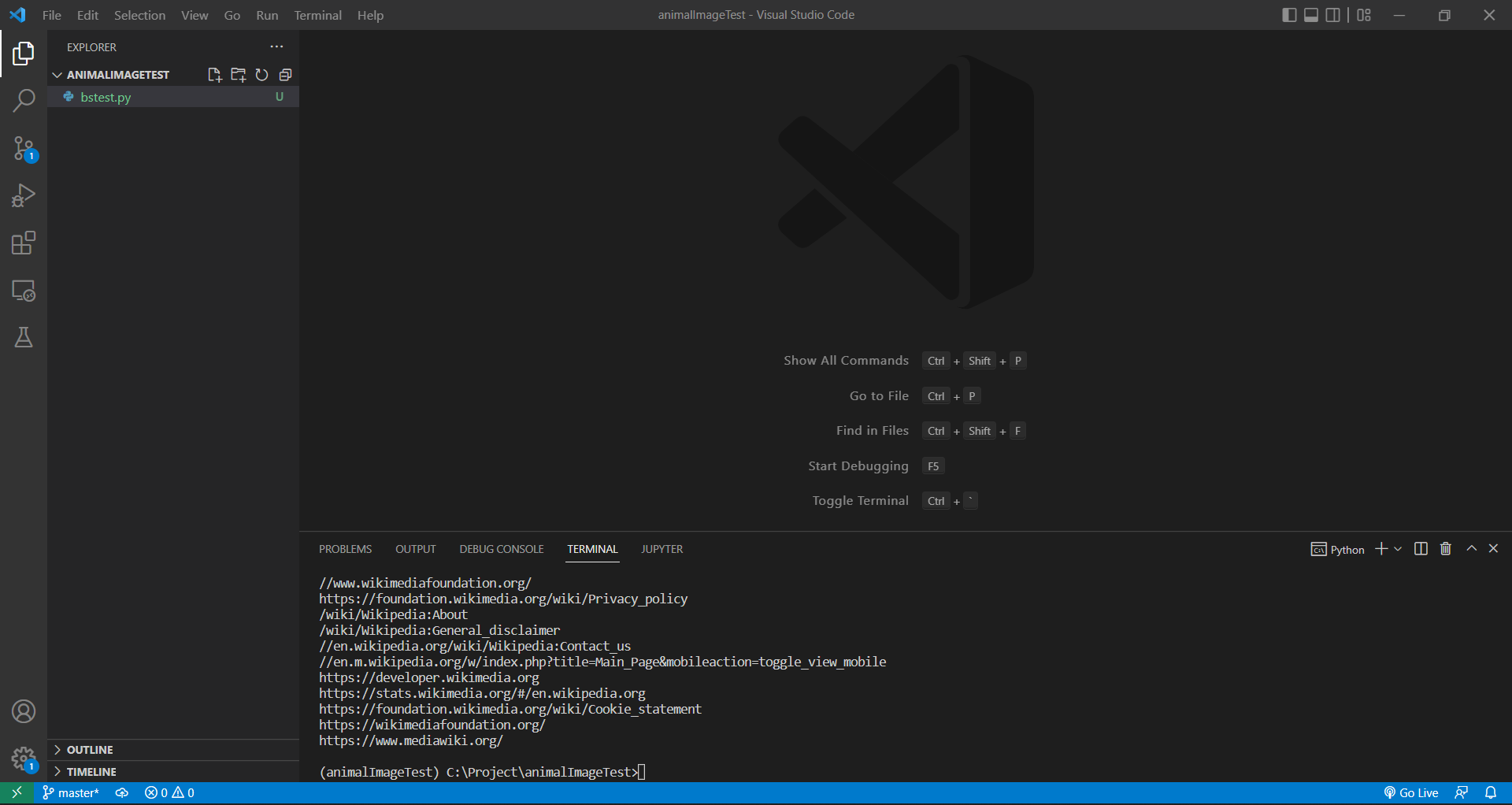Switch to the OUTPUT tab
This screenshot has height=805, width=1512.
click(x=416, y=549)
